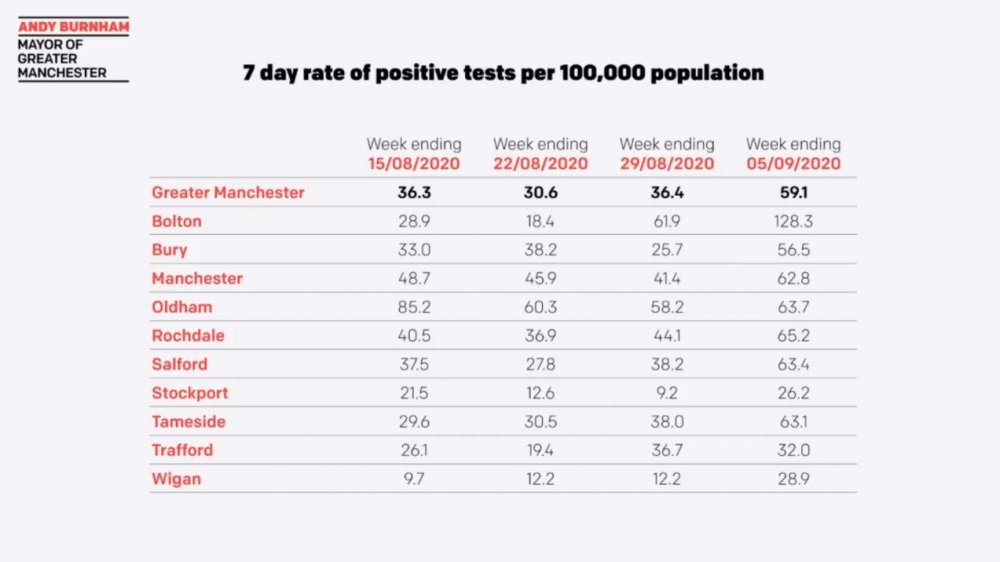1000x562 pixels.
Task: Click the Tameside row label
Action: pos(188,422)
